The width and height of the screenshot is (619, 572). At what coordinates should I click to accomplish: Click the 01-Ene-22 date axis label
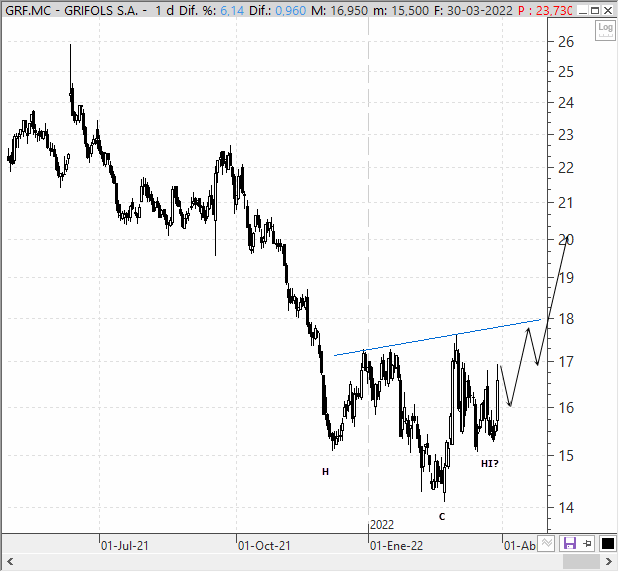click(396, 546)
